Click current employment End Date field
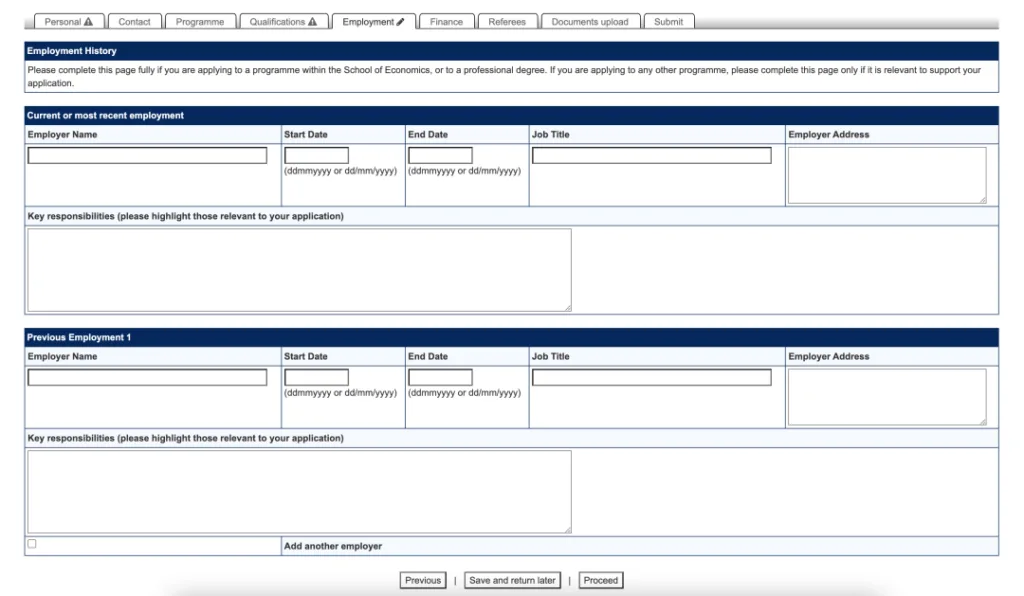The height and width of the screenshot is (596, 1024). [440, 156]
